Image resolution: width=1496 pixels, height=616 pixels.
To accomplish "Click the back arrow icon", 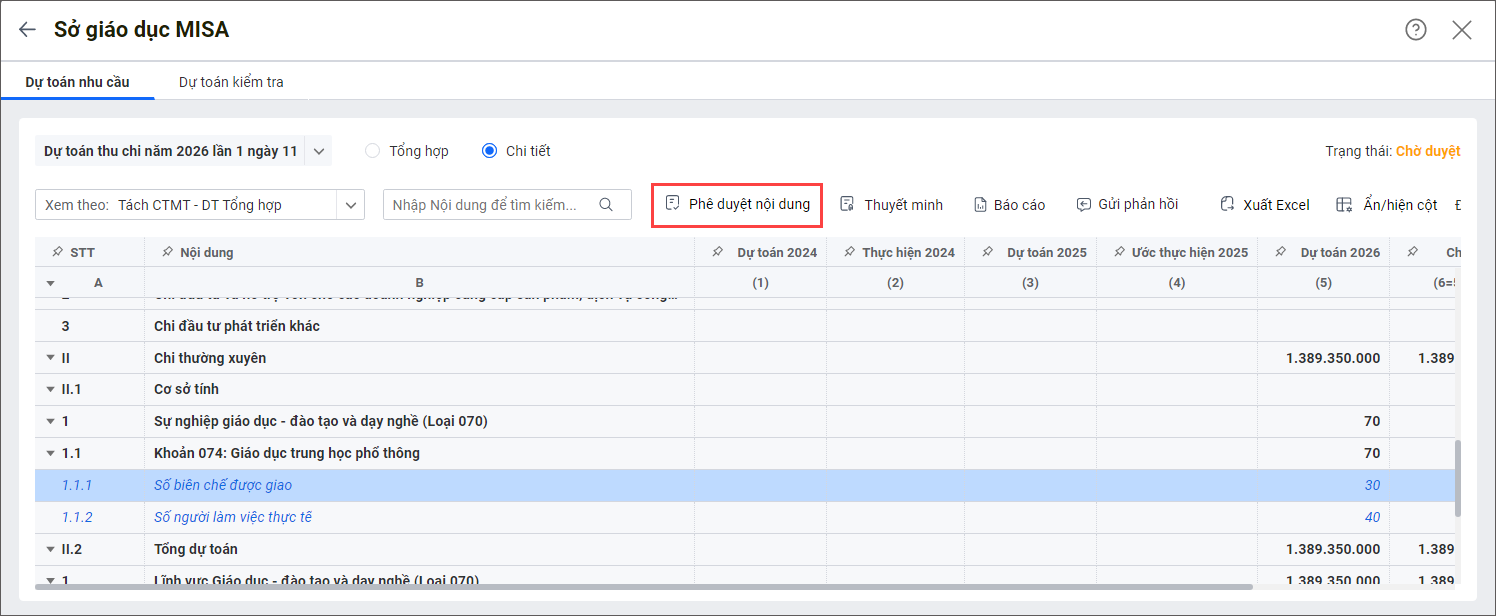I will click(27, 30).
